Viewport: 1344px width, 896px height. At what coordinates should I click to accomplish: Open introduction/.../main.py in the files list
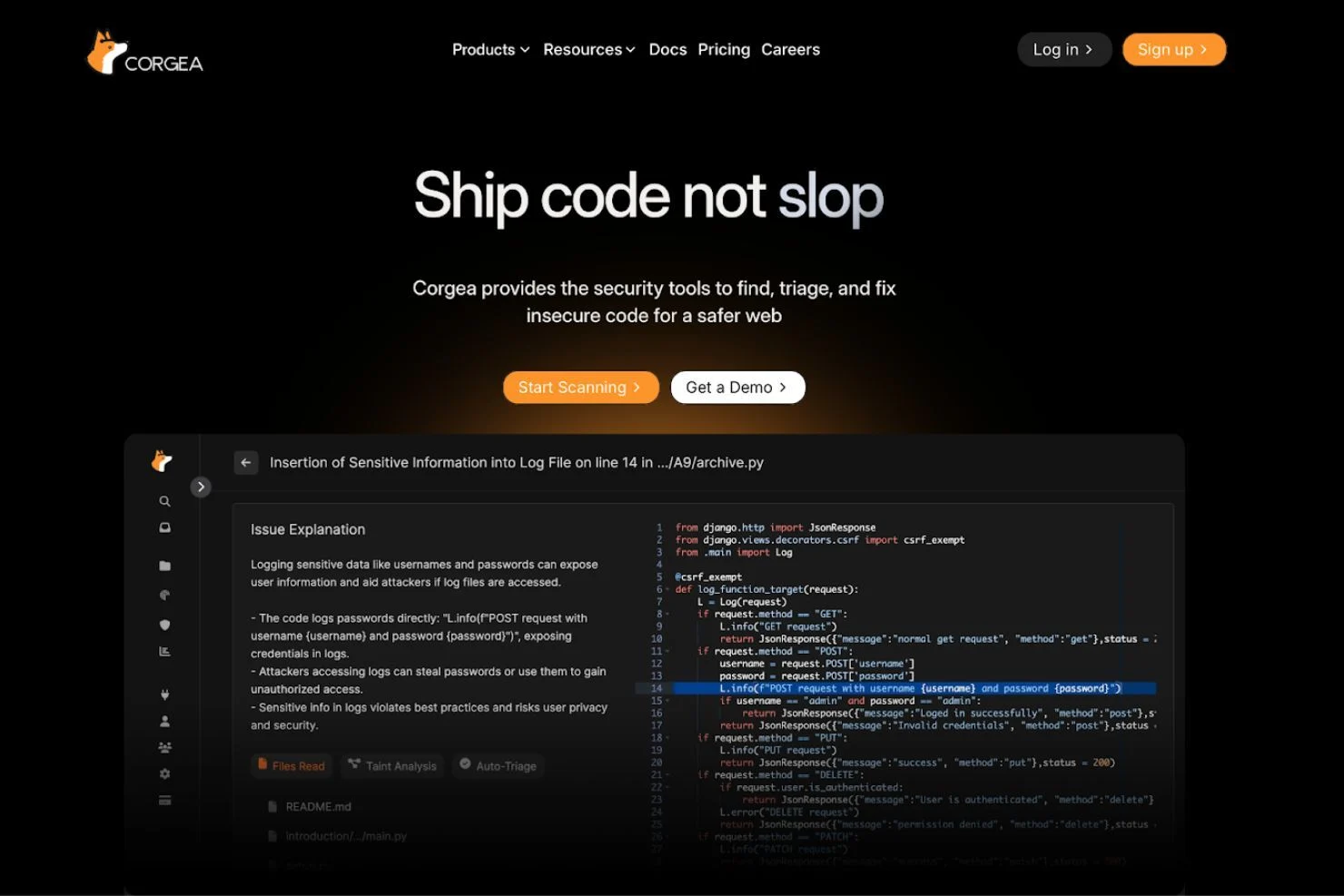click(x=337, y=836)
